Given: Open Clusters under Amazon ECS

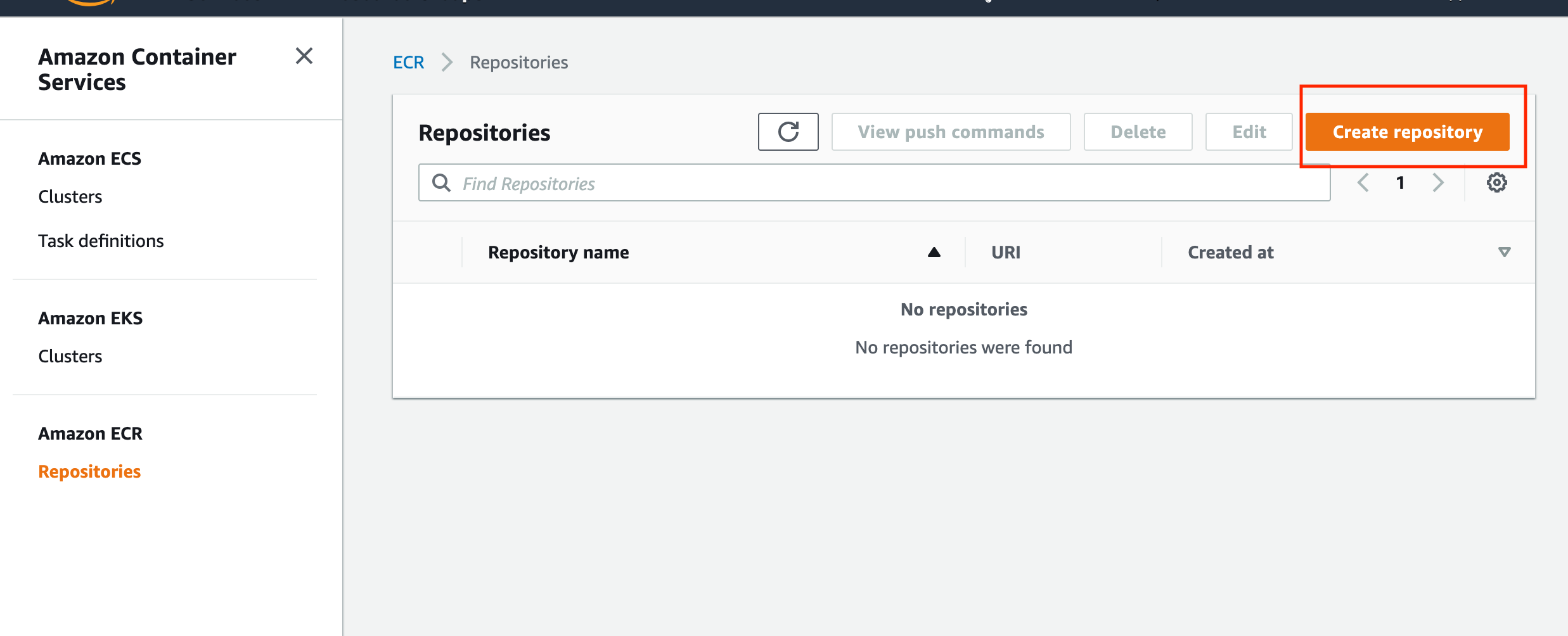Looking at the screenshot, I should [70, 196].
